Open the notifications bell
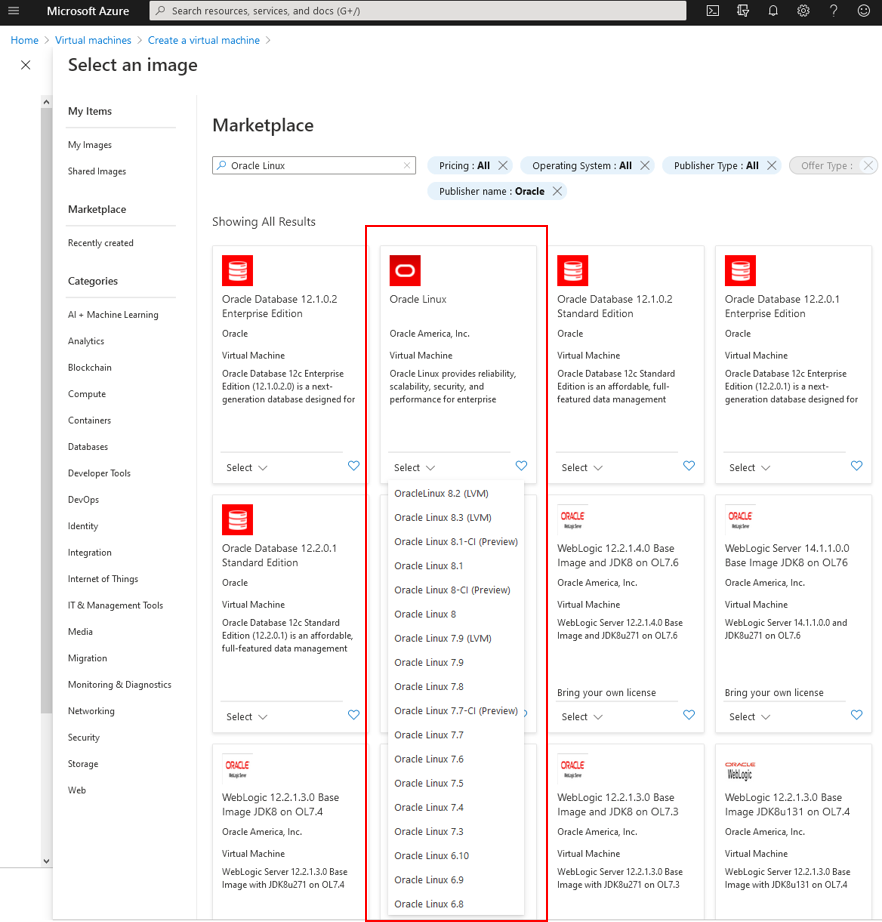 pyautogui.click(x=773, y=11)
